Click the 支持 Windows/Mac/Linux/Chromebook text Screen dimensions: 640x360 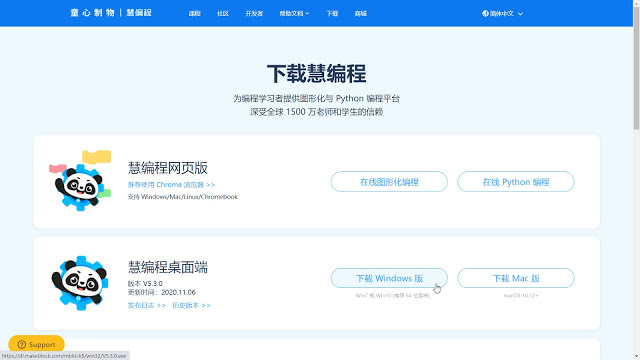pos(182,197)
